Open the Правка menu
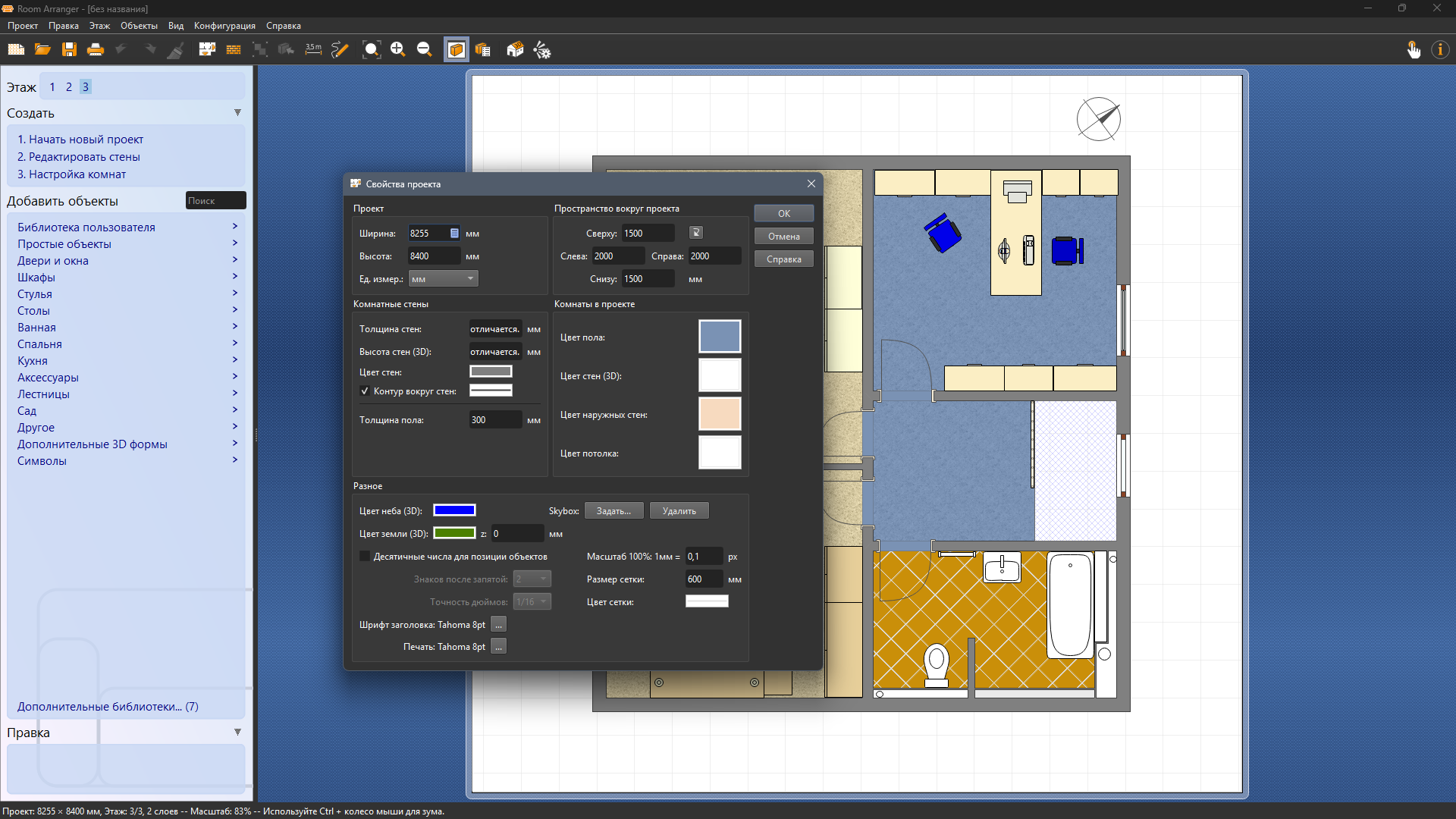 [64, 26]
